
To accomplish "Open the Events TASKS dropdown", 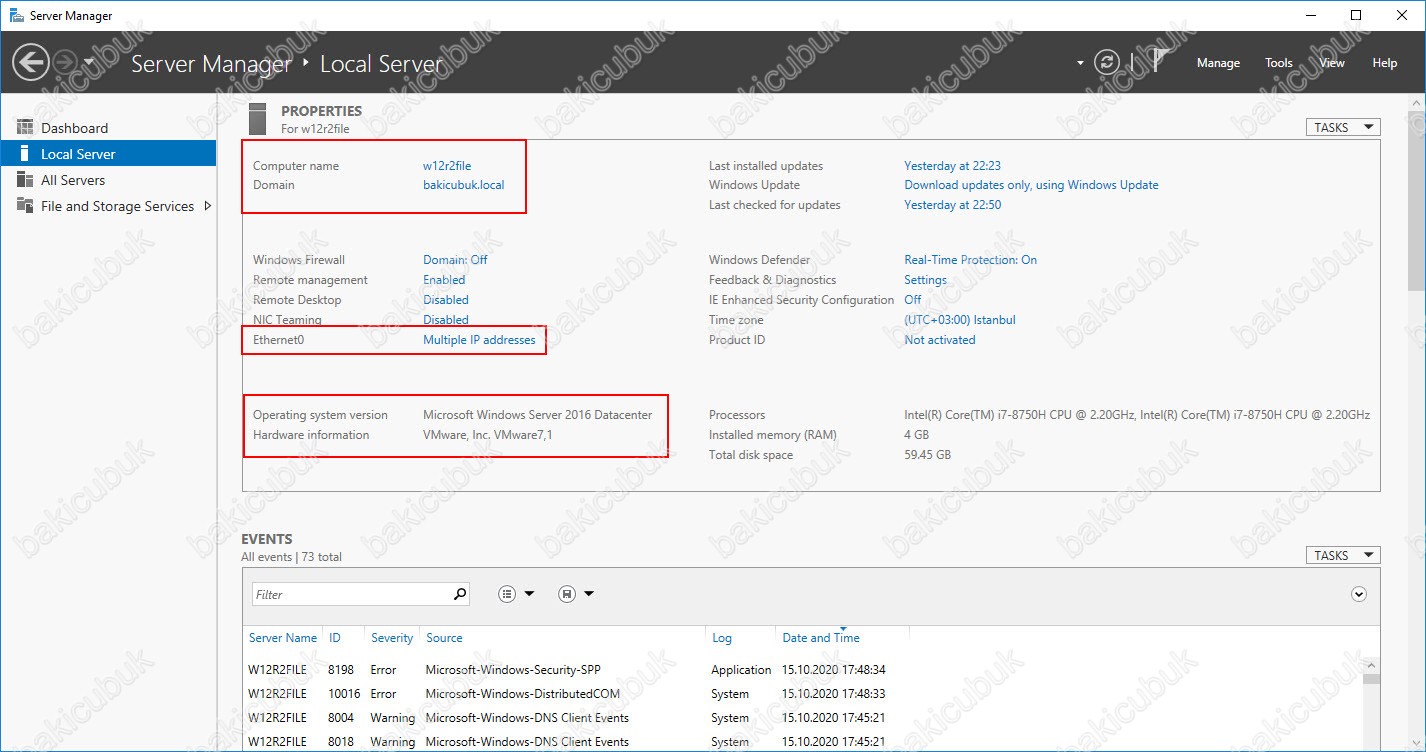I will [x=1343, y=555].
